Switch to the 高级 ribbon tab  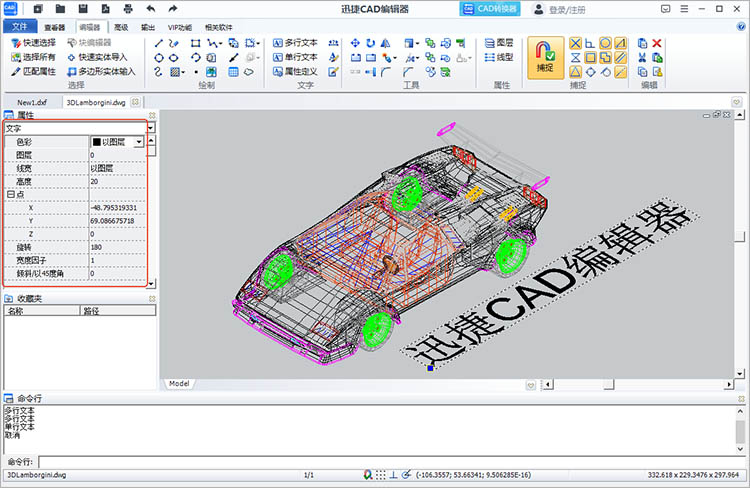[x=121, y=27]
